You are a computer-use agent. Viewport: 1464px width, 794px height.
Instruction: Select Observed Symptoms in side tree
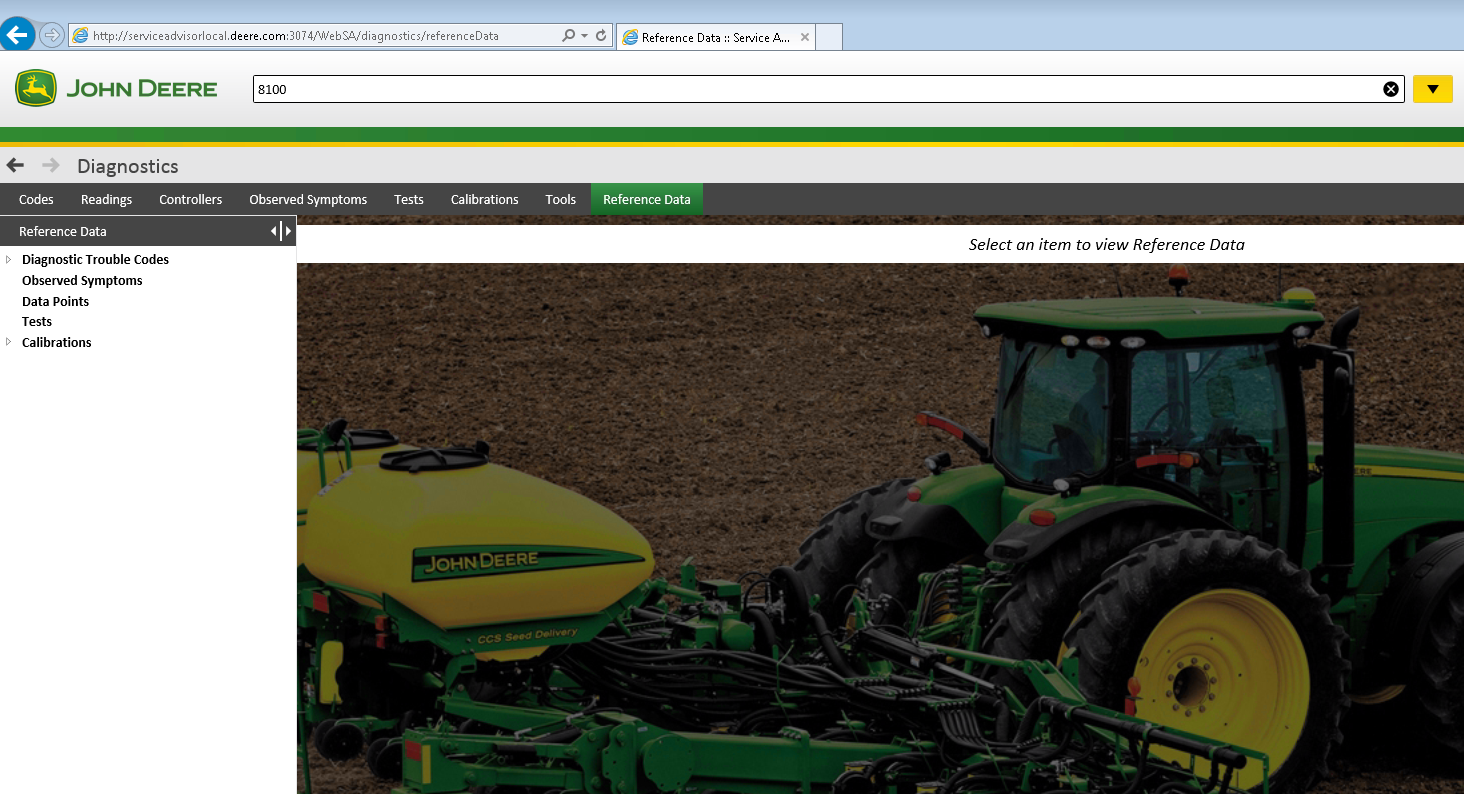coord(82,280)
